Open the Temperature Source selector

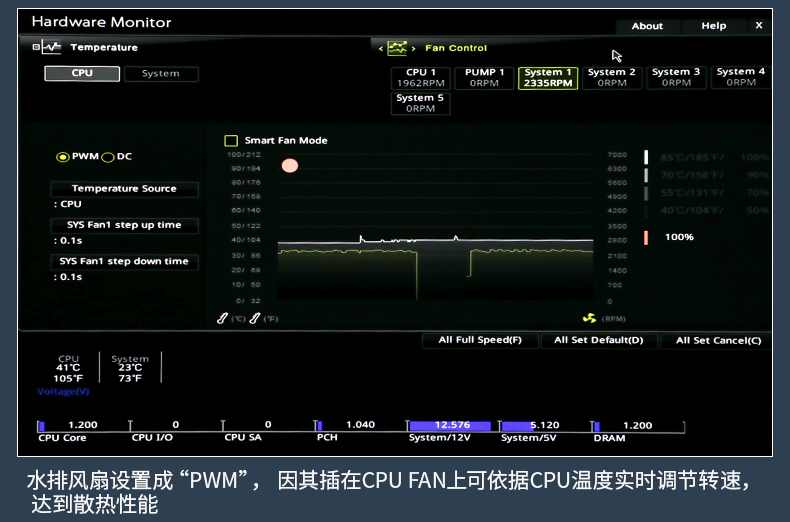coord(124,189)
